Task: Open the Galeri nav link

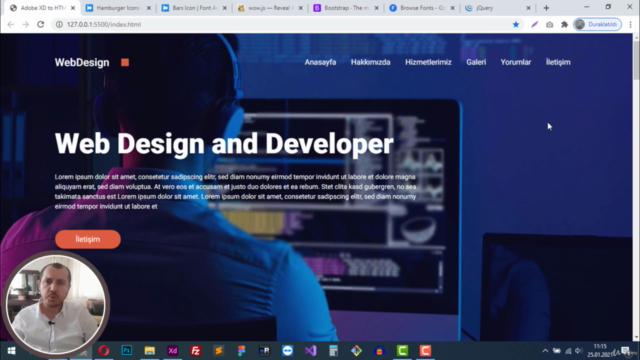Action: [476, 62]
